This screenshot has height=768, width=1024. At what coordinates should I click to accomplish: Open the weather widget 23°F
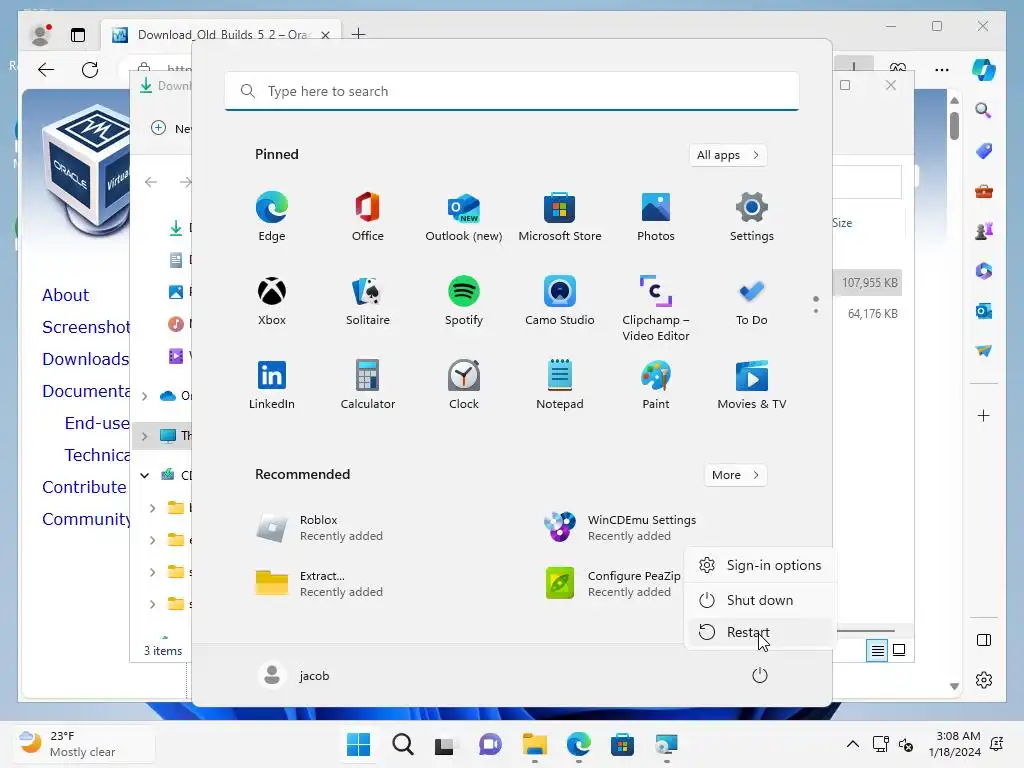pos(84,744)
